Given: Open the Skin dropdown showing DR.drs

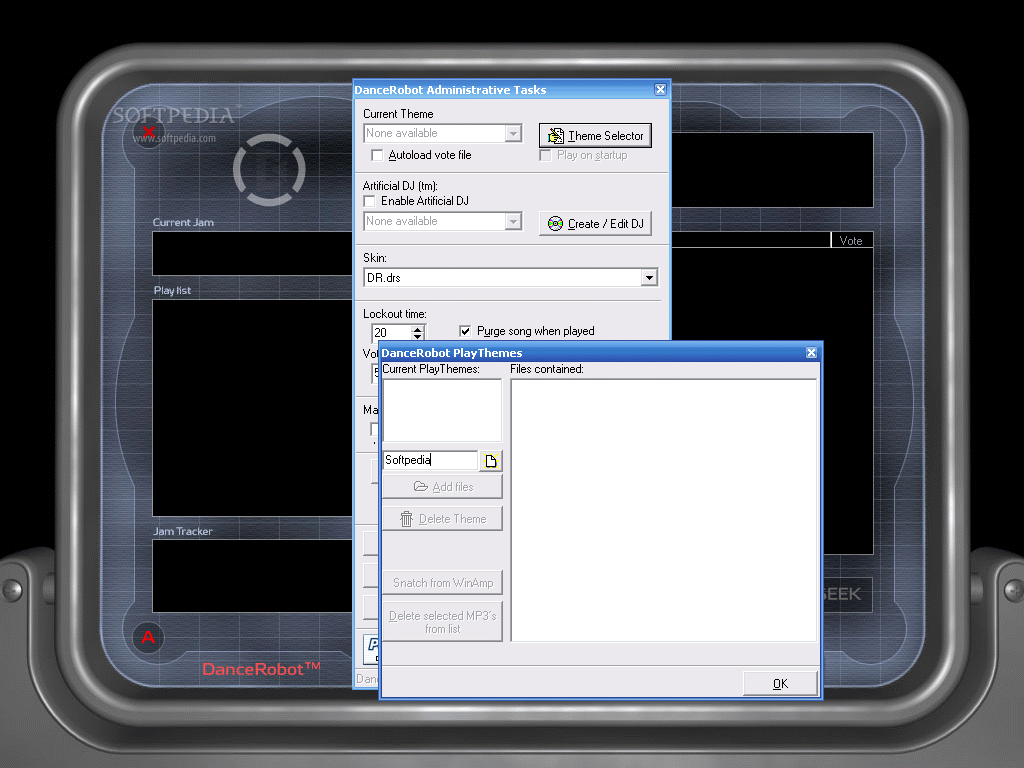Looking at the screenshot, I should 648,278.
